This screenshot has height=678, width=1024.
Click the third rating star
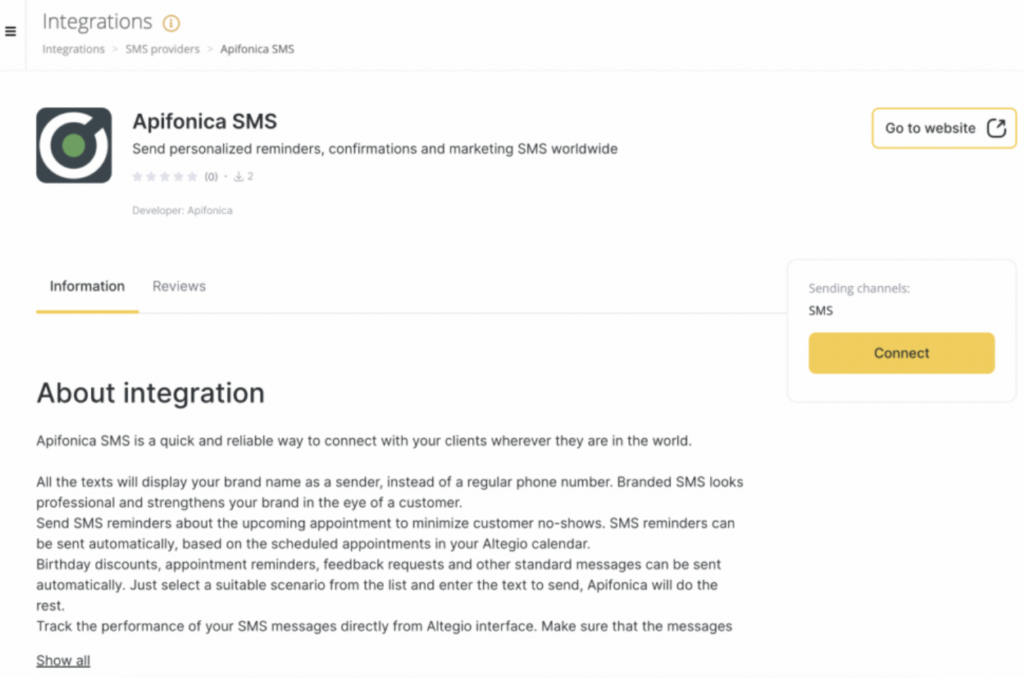tap(165, 177)
